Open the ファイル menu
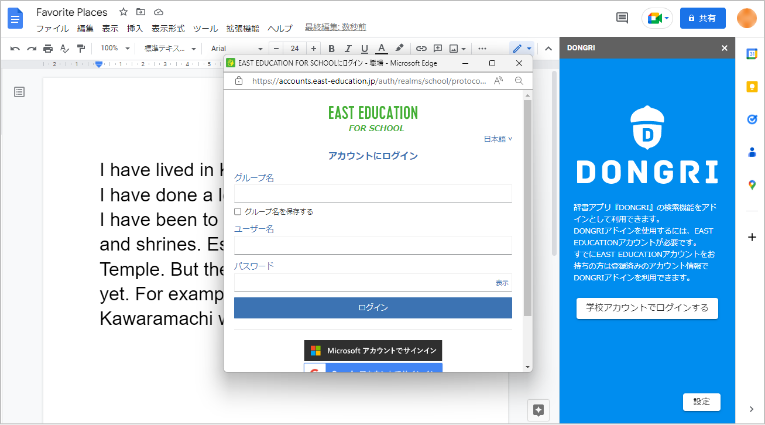The height and width of the screenshot is (425, 765). pos(53,28)
